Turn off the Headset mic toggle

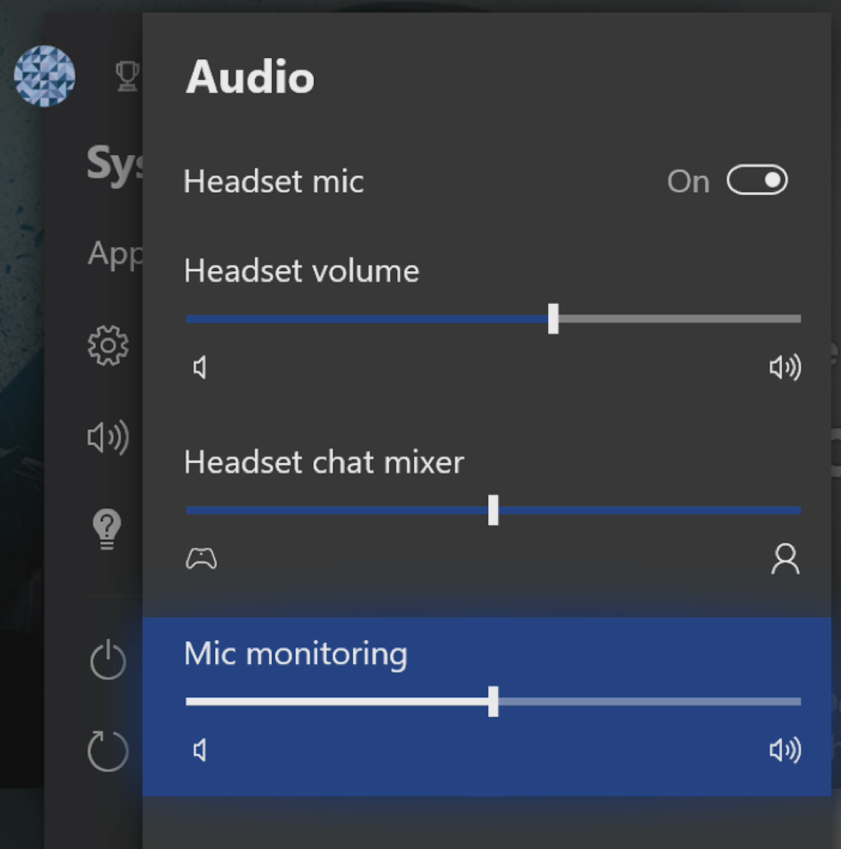[x=757, y=181]
